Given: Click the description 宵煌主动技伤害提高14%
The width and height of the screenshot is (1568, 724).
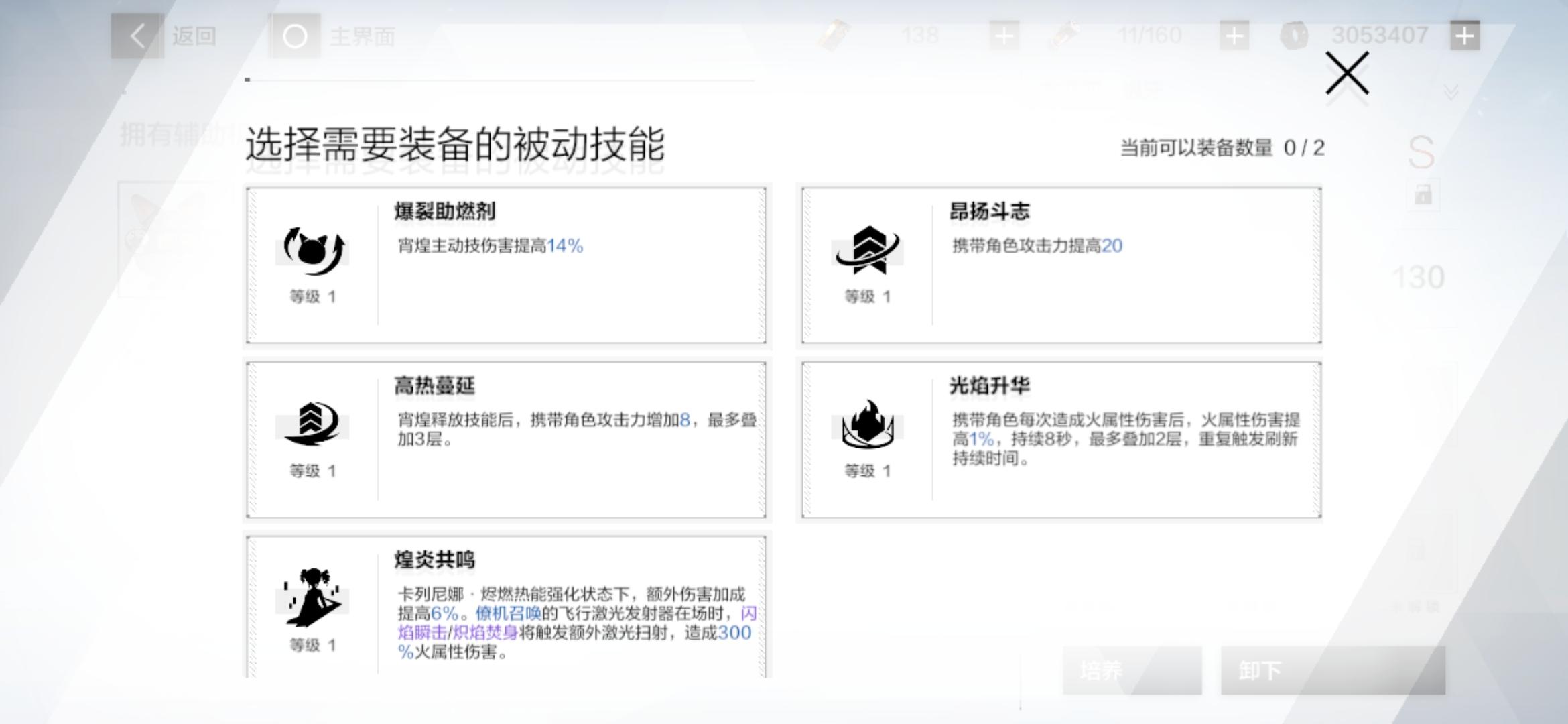Looking at the screenshot, I should click(491, 246).
